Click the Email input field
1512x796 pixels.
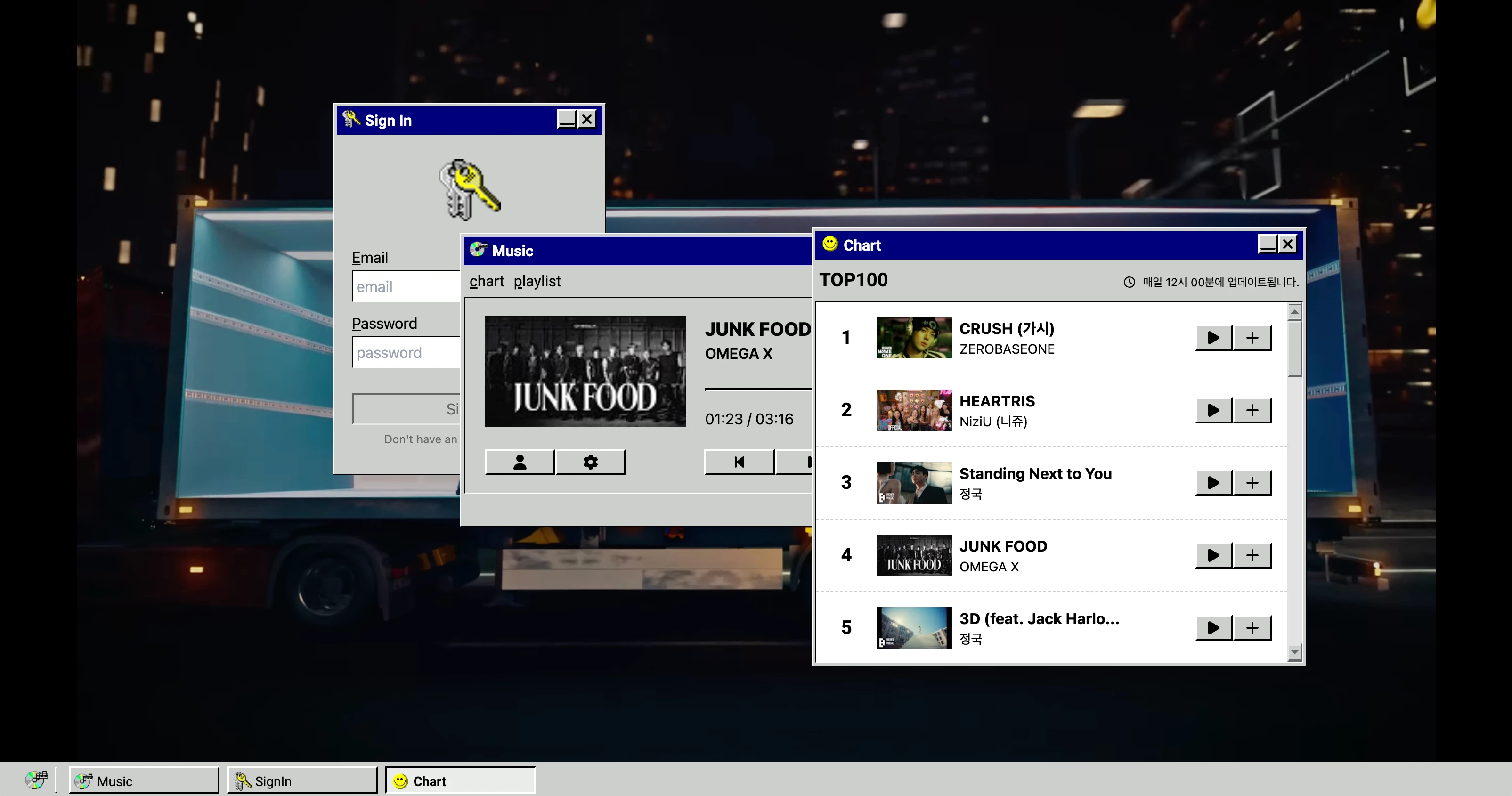(406, 286)
